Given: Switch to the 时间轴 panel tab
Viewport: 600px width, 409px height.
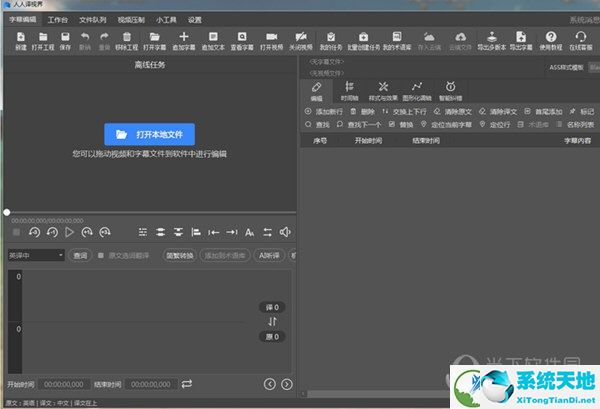Looking at the screenshot, I should (x=349, y=91).
